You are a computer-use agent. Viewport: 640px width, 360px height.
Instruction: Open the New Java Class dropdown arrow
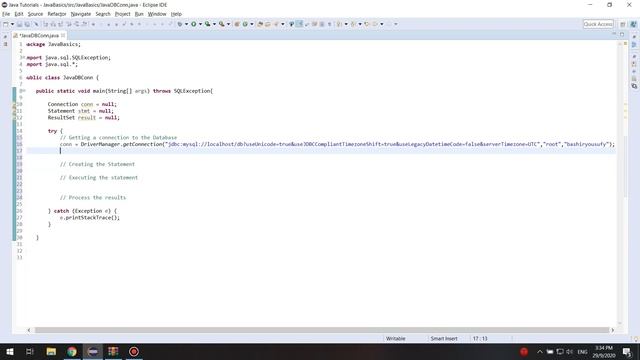tap(252, 24)
